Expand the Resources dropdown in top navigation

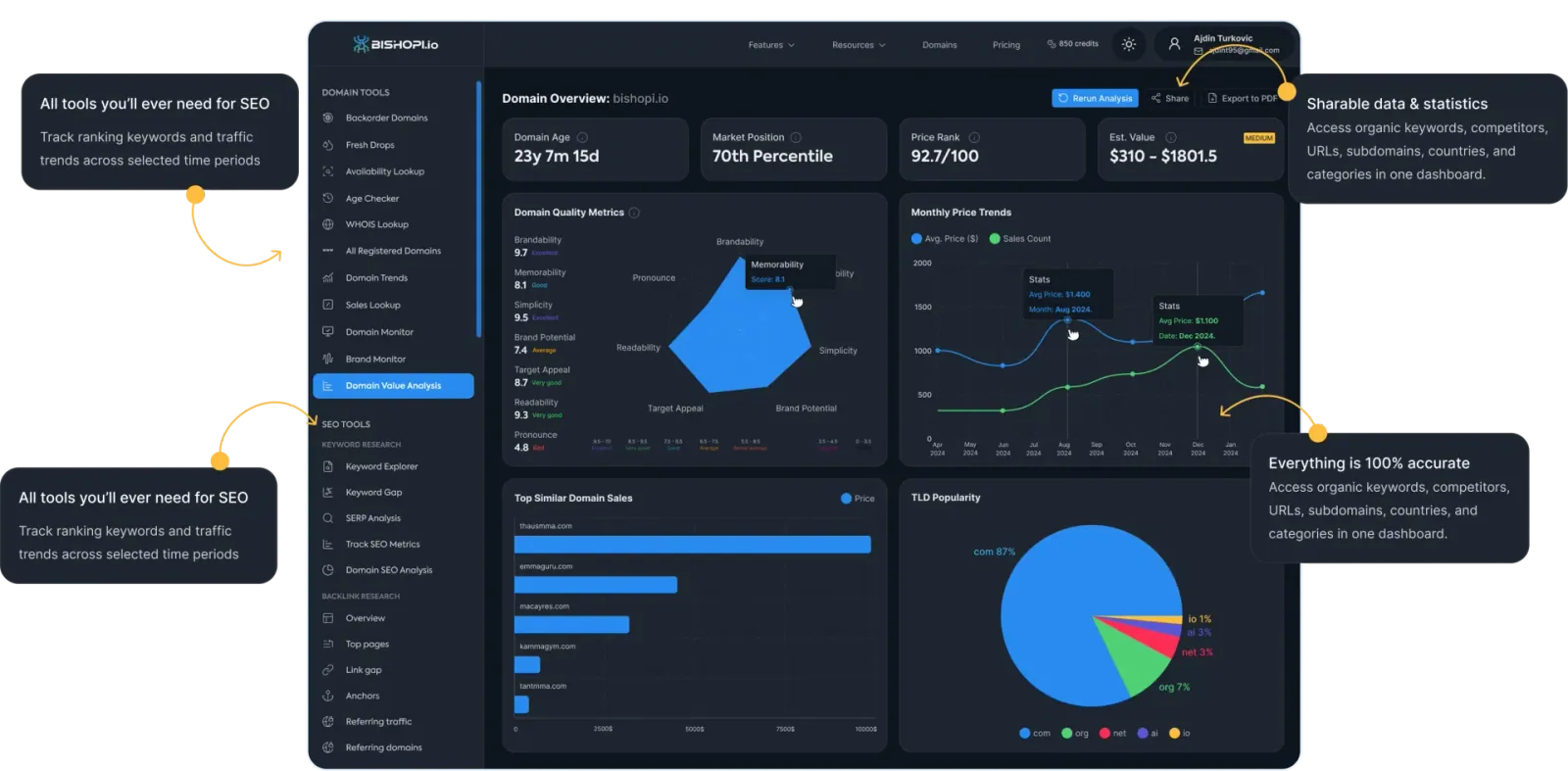(858, 45)
